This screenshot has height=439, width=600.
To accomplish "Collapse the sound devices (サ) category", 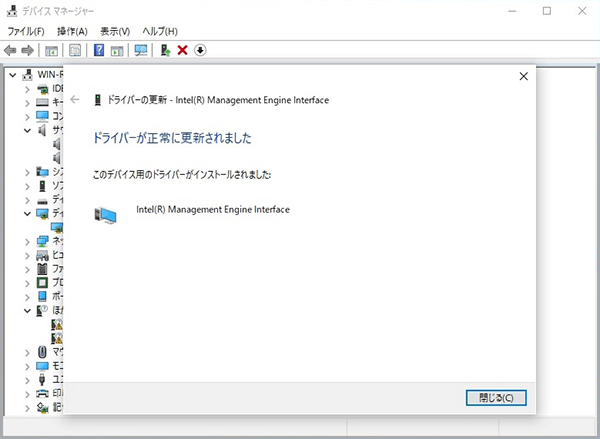I will point(27,131).
